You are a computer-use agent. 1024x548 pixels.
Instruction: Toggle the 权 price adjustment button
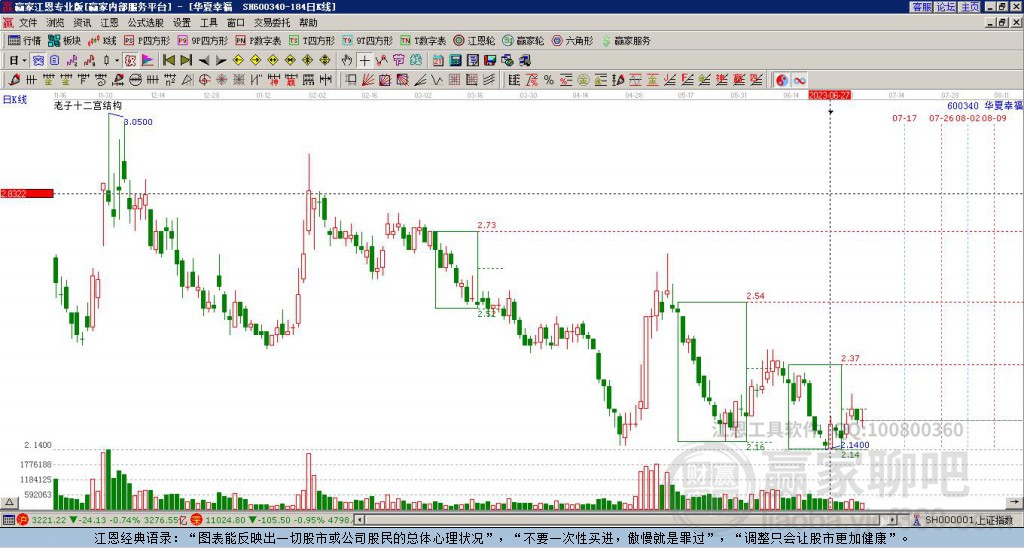pyautogui.click(x=130, y=61)
